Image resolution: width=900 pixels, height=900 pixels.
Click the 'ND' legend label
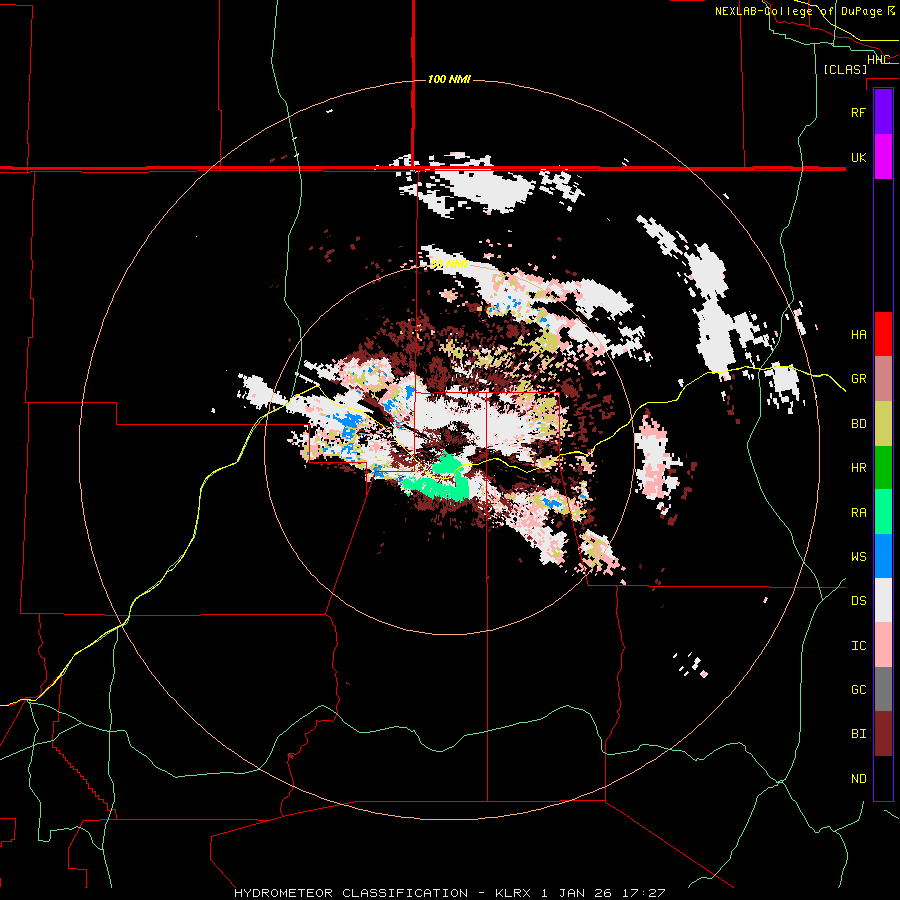click(x=858, y=779)
